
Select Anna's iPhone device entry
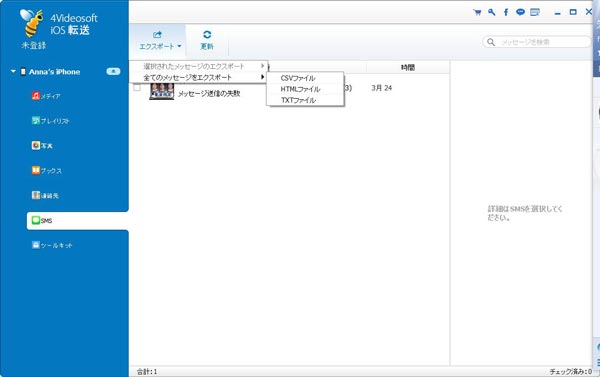coord(54,72)
